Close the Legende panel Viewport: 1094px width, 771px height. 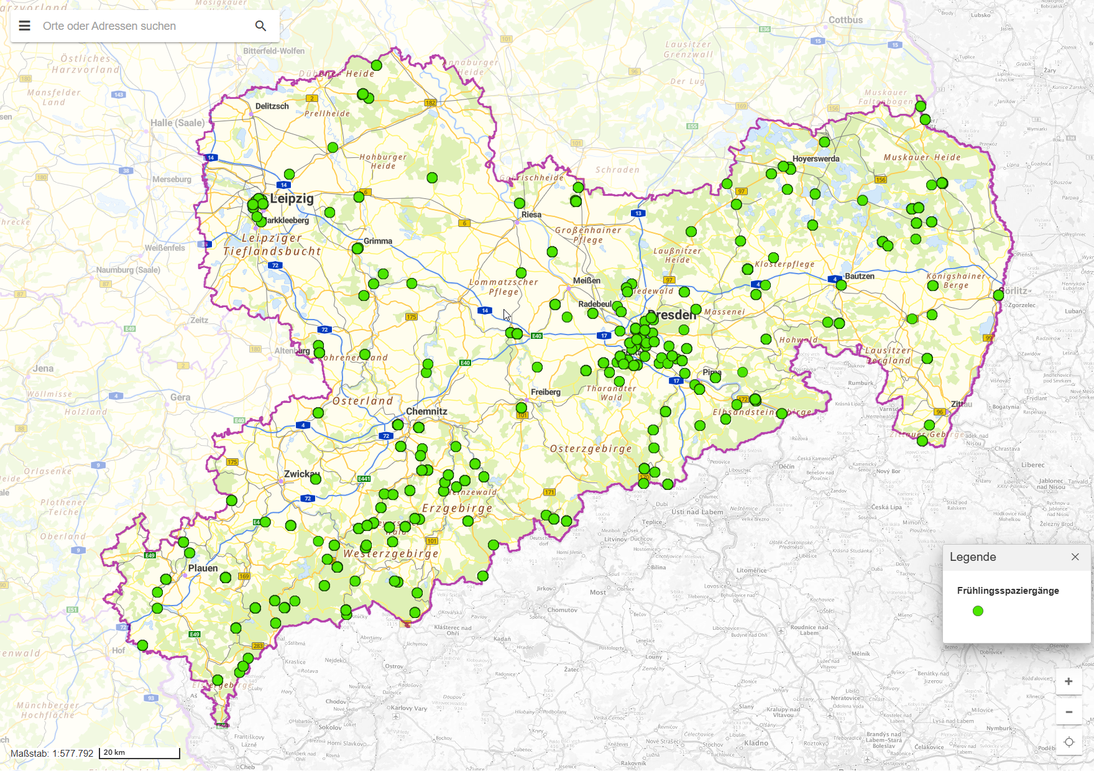(x=1075, y=557)
